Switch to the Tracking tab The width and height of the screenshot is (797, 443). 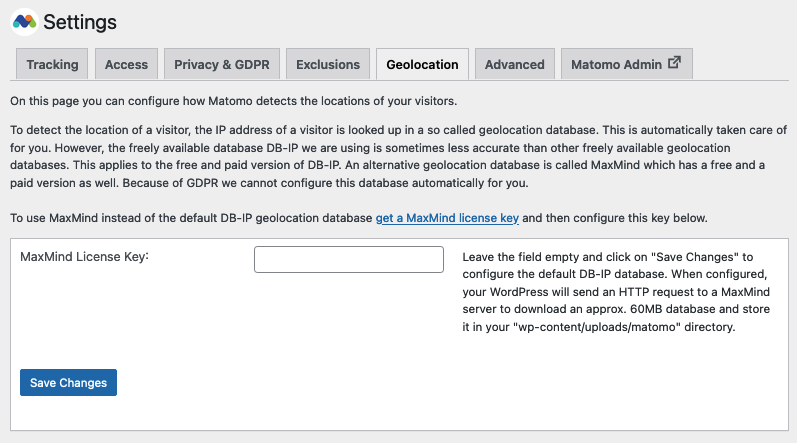click(52, 64)
